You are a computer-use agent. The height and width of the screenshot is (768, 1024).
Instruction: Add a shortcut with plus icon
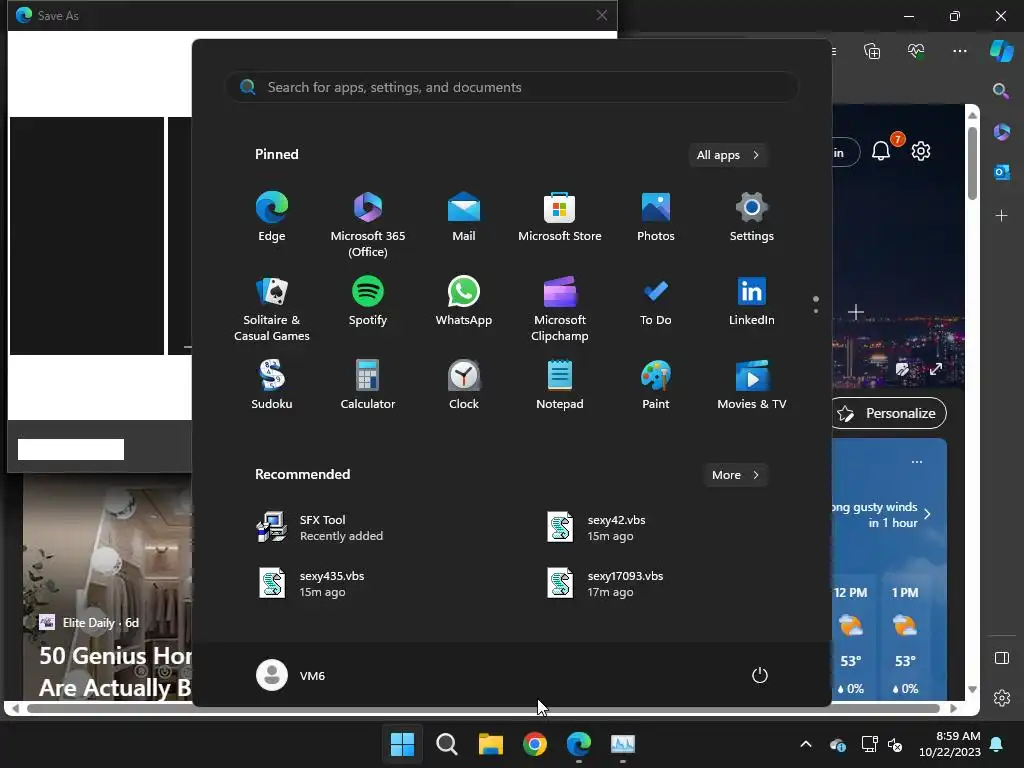coord(856,312)
